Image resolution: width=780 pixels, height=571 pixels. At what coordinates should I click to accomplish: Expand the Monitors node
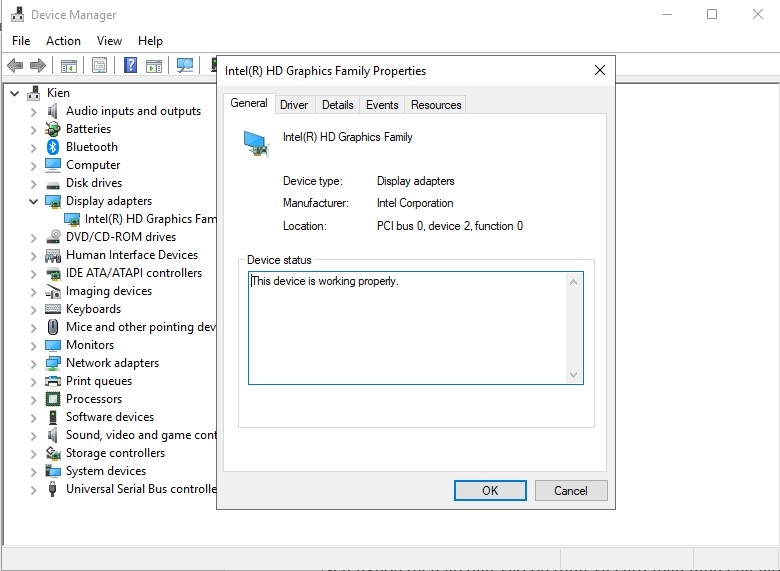point(33,345)
